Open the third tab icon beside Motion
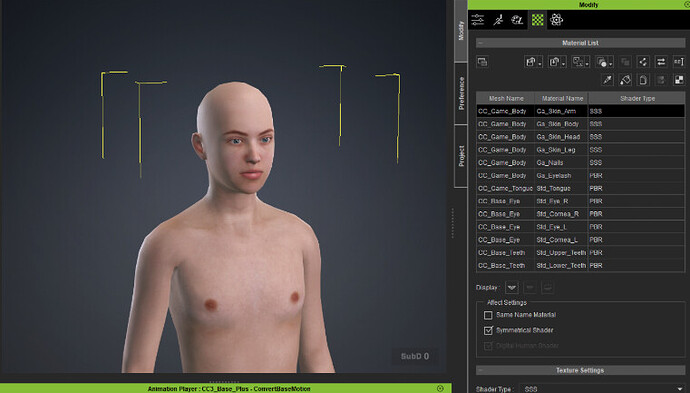690x393 pixels. [x=517, y=20]
